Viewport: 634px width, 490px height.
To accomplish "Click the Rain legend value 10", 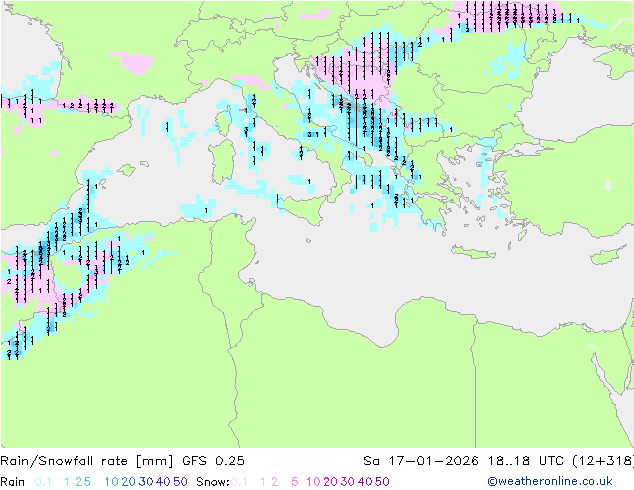I will 111,482.
